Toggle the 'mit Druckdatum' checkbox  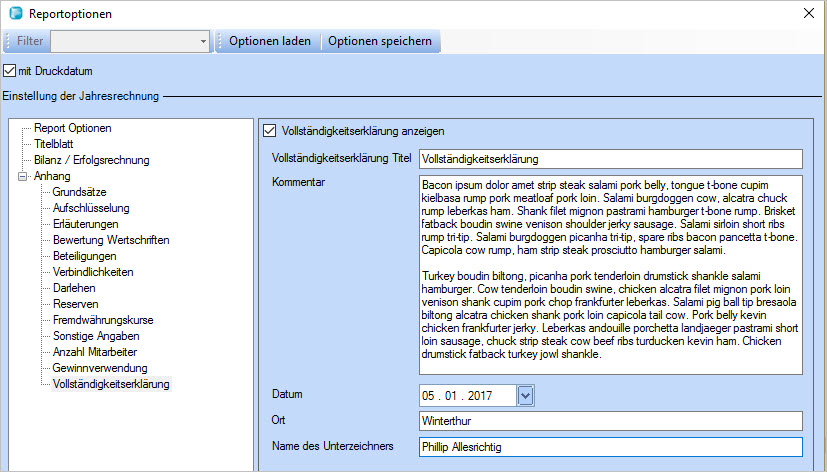tap(10, 71)
